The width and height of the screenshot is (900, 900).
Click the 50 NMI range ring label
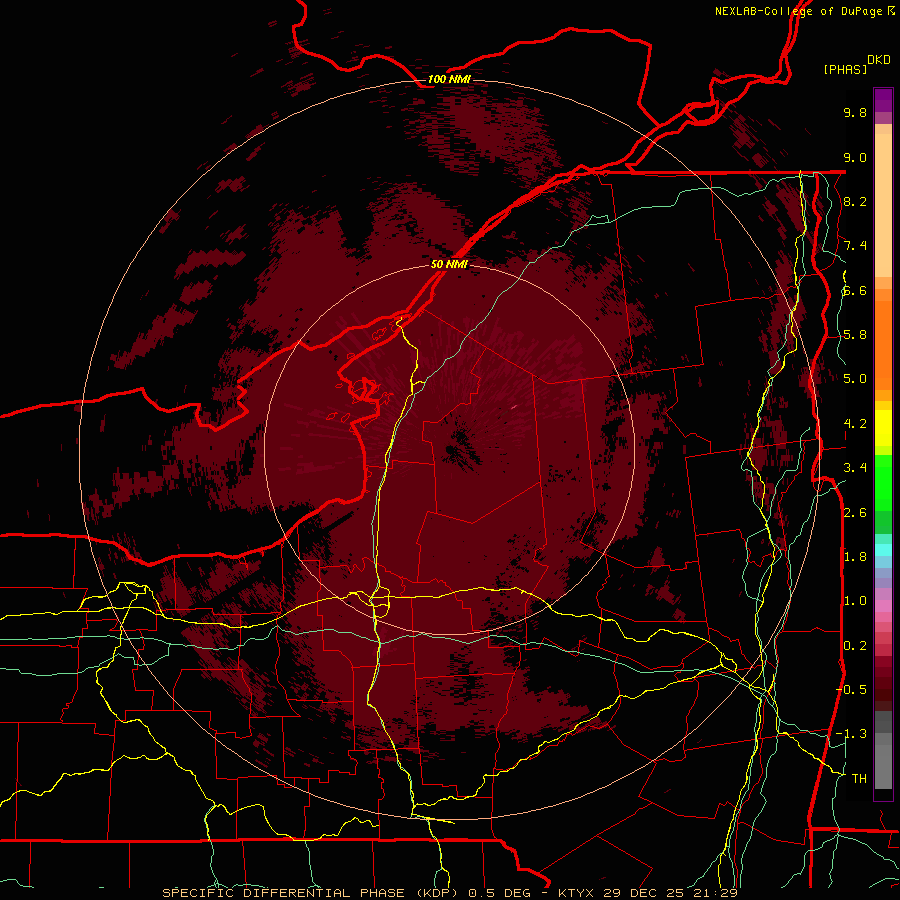pos(449,264)
